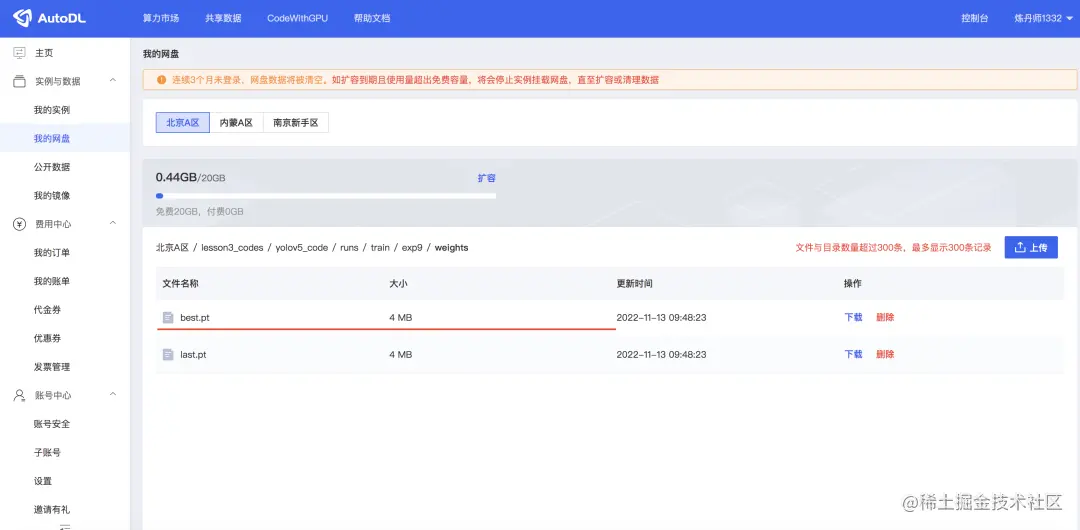Screen dimensions: 1080x530
Task: Open 账号安全 in sidebar
Action: pos(52,424)
